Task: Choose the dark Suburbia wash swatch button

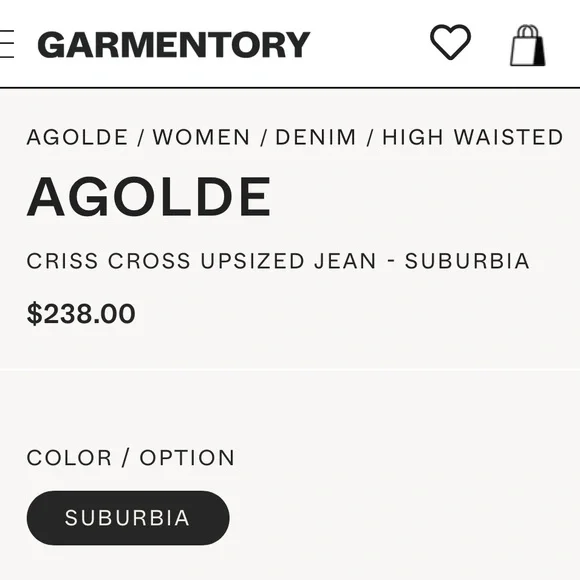Action: tap(128, 518)
